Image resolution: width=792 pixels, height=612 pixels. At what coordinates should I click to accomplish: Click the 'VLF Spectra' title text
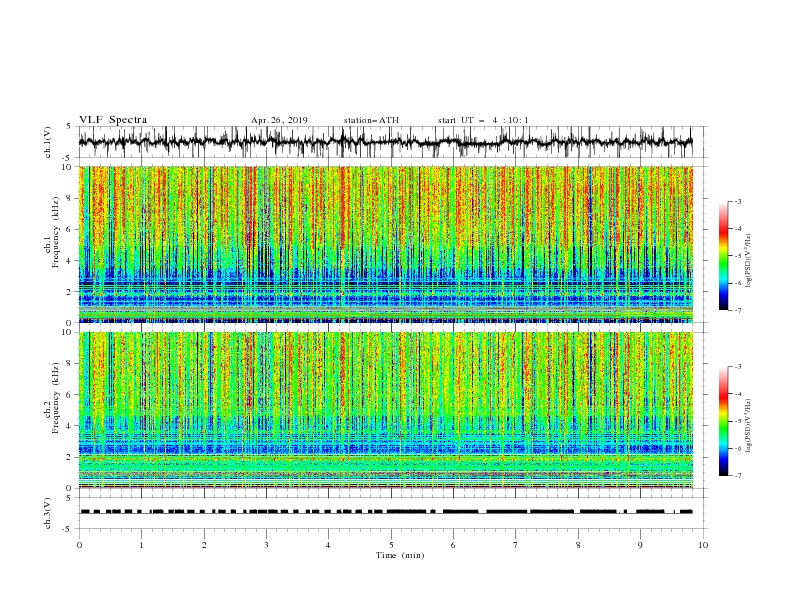click(x=113, y=120)
